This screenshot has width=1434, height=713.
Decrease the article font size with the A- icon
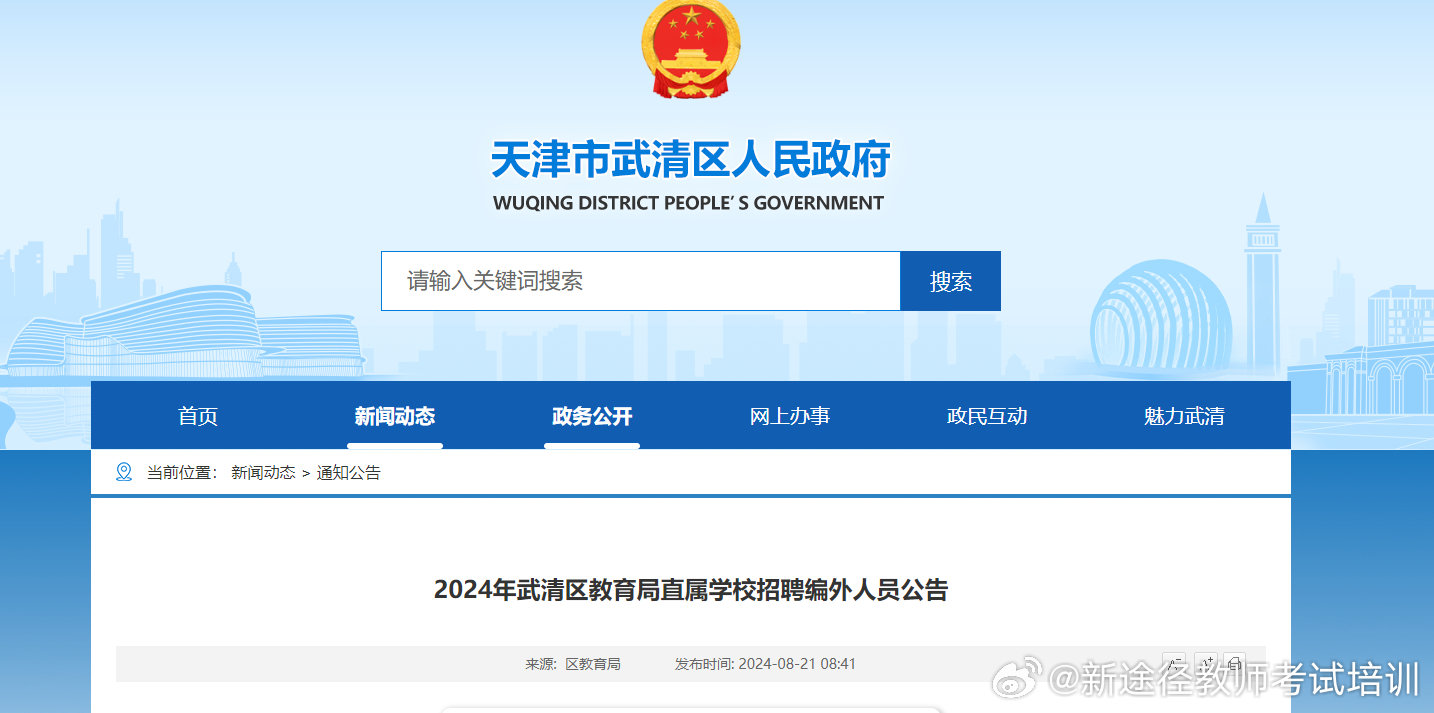[x=1174, y=663]
